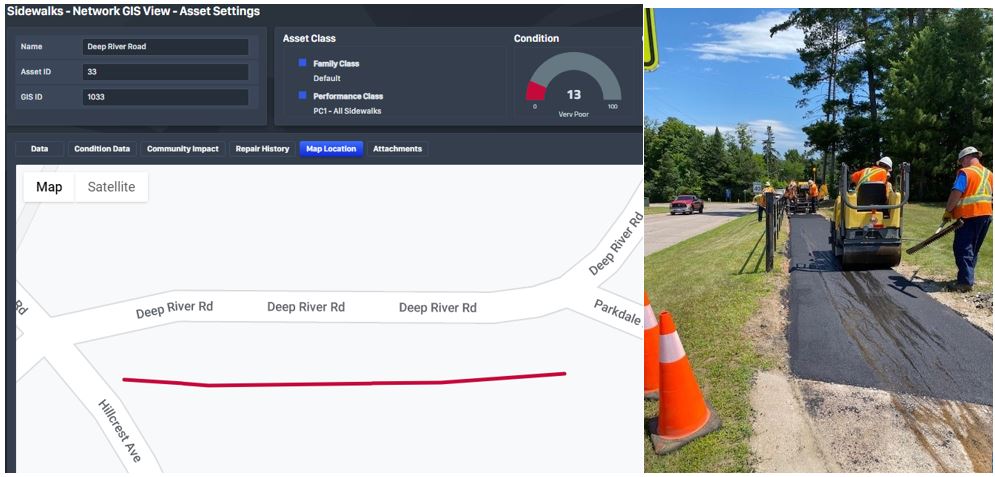Viewport: 995px width, 477px height.
Task: Open the Attachments tab
Action: (x=397, y=148)
